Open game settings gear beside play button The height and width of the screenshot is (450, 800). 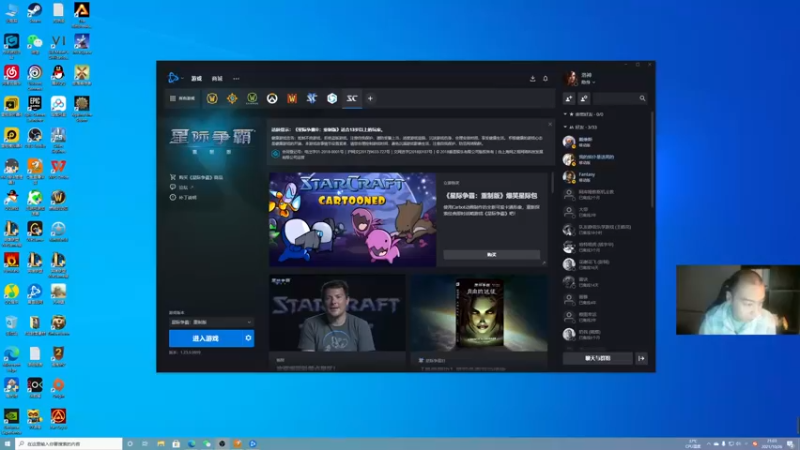point(248,338)
